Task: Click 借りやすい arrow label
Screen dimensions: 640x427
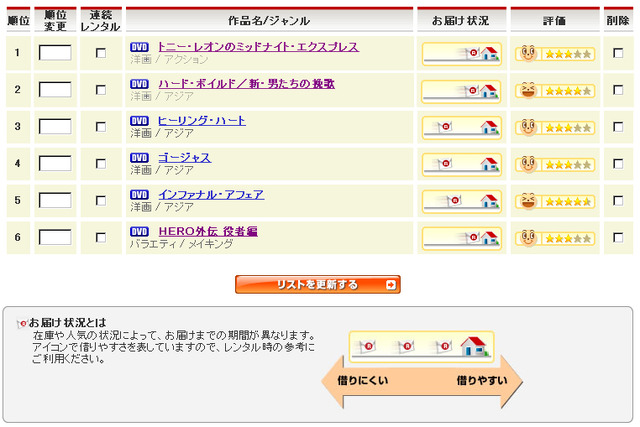Action: (x=482, y=380)
